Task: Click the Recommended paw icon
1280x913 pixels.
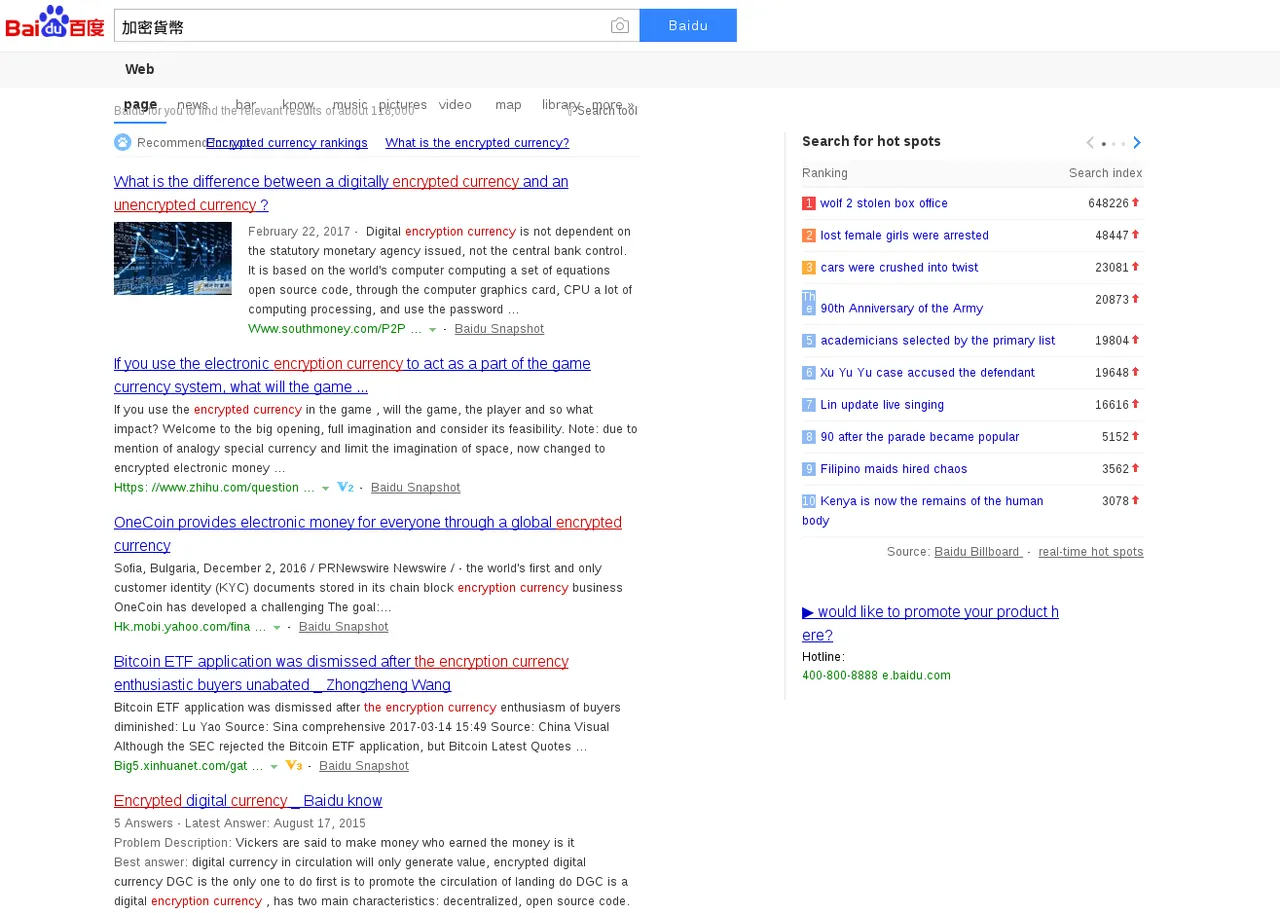Action: tap(123, 142)
